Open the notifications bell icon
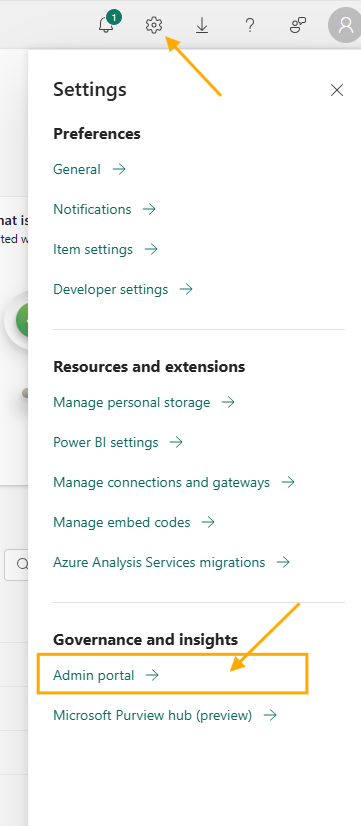 click(106, 25)
